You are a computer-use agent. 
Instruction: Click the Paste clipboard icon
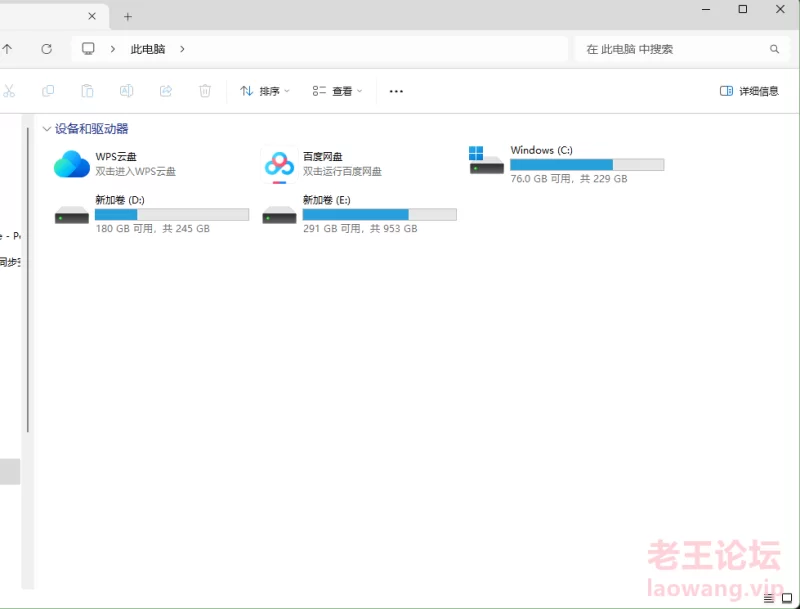(87, 91)
